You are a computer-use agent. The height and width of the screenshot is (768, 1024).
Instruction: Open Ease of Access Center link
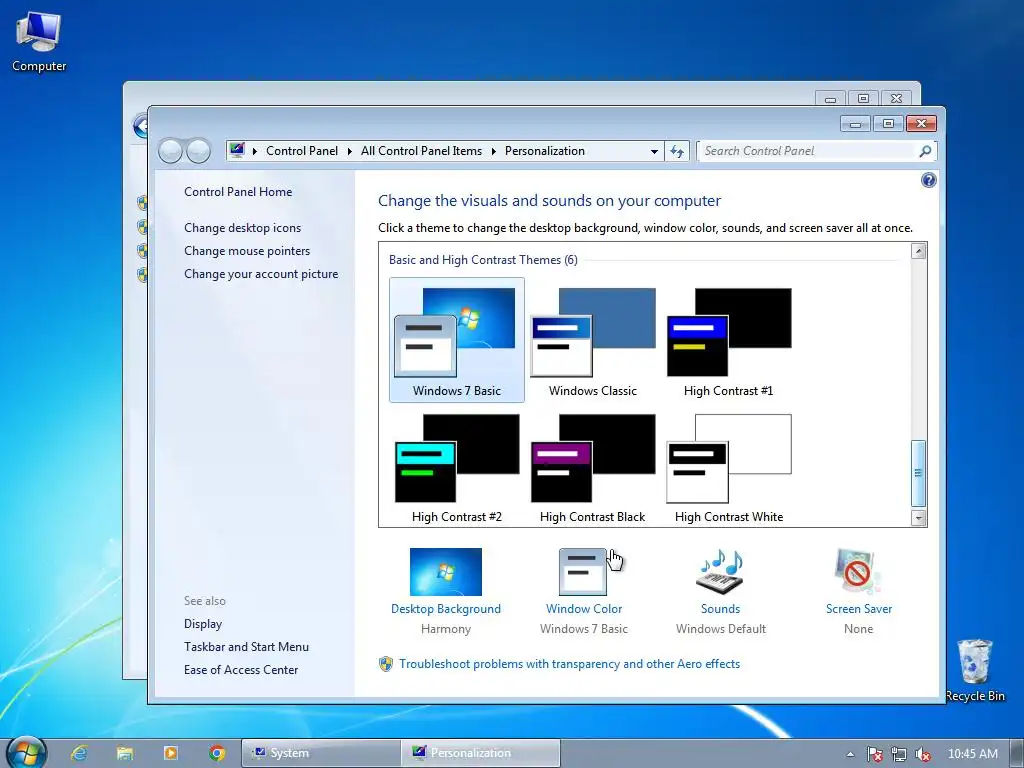click(x=240, y=670)
